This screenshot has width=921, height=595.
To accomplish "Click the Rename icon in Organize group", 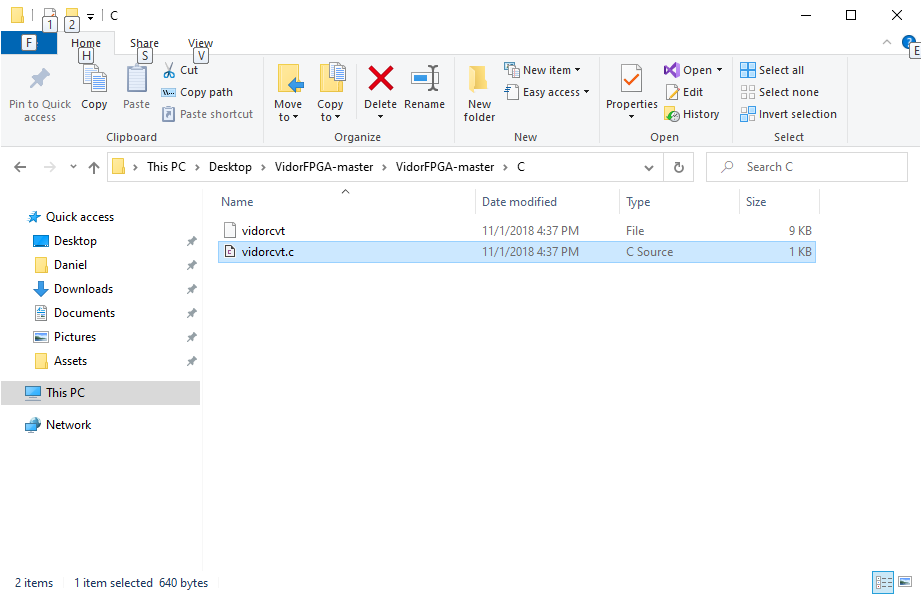I will coord(424,80).
